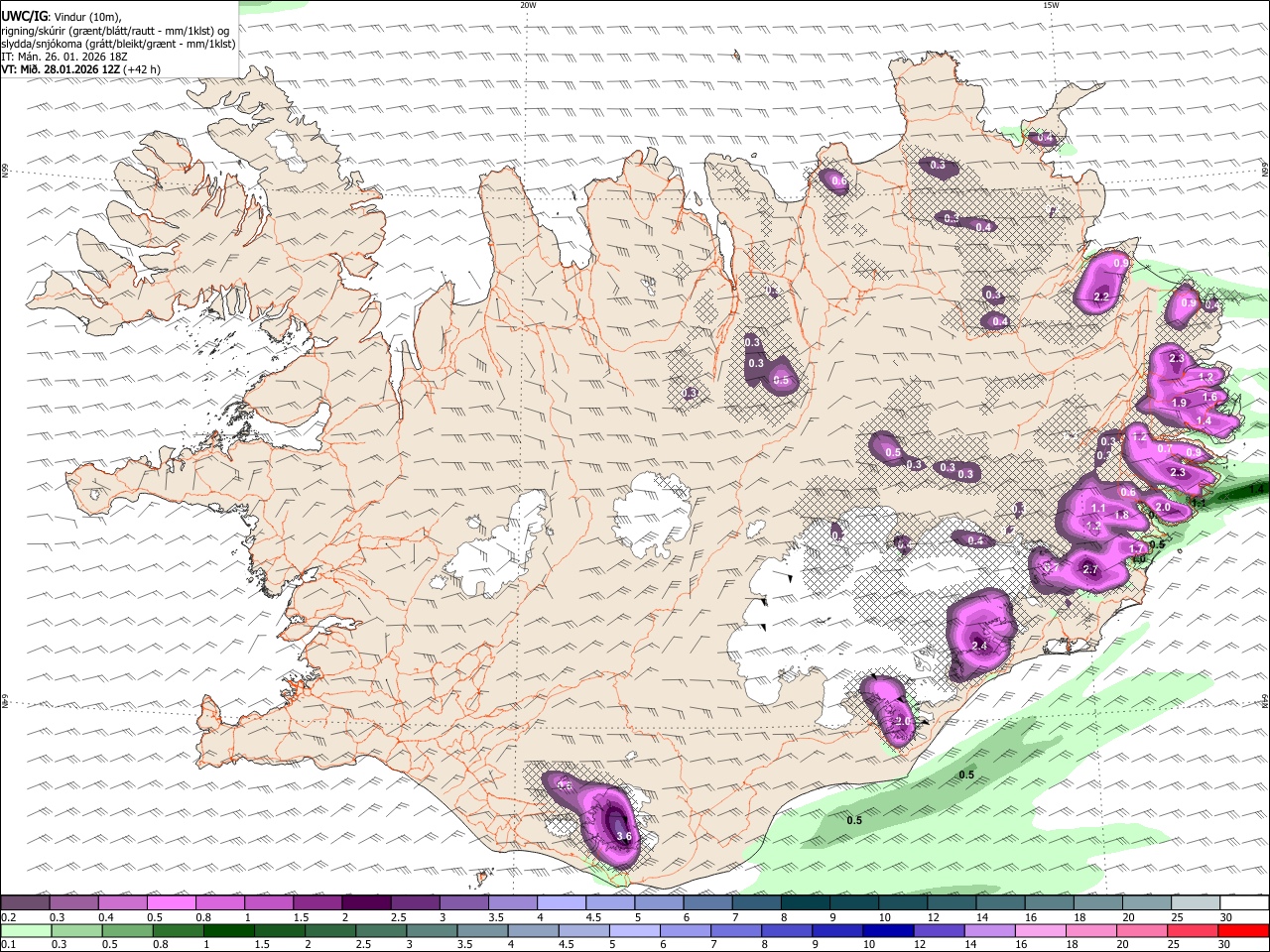1270x952 pixels.
Task: Click the 3.6 snowfall value on south coast
Action: [624, 837]
